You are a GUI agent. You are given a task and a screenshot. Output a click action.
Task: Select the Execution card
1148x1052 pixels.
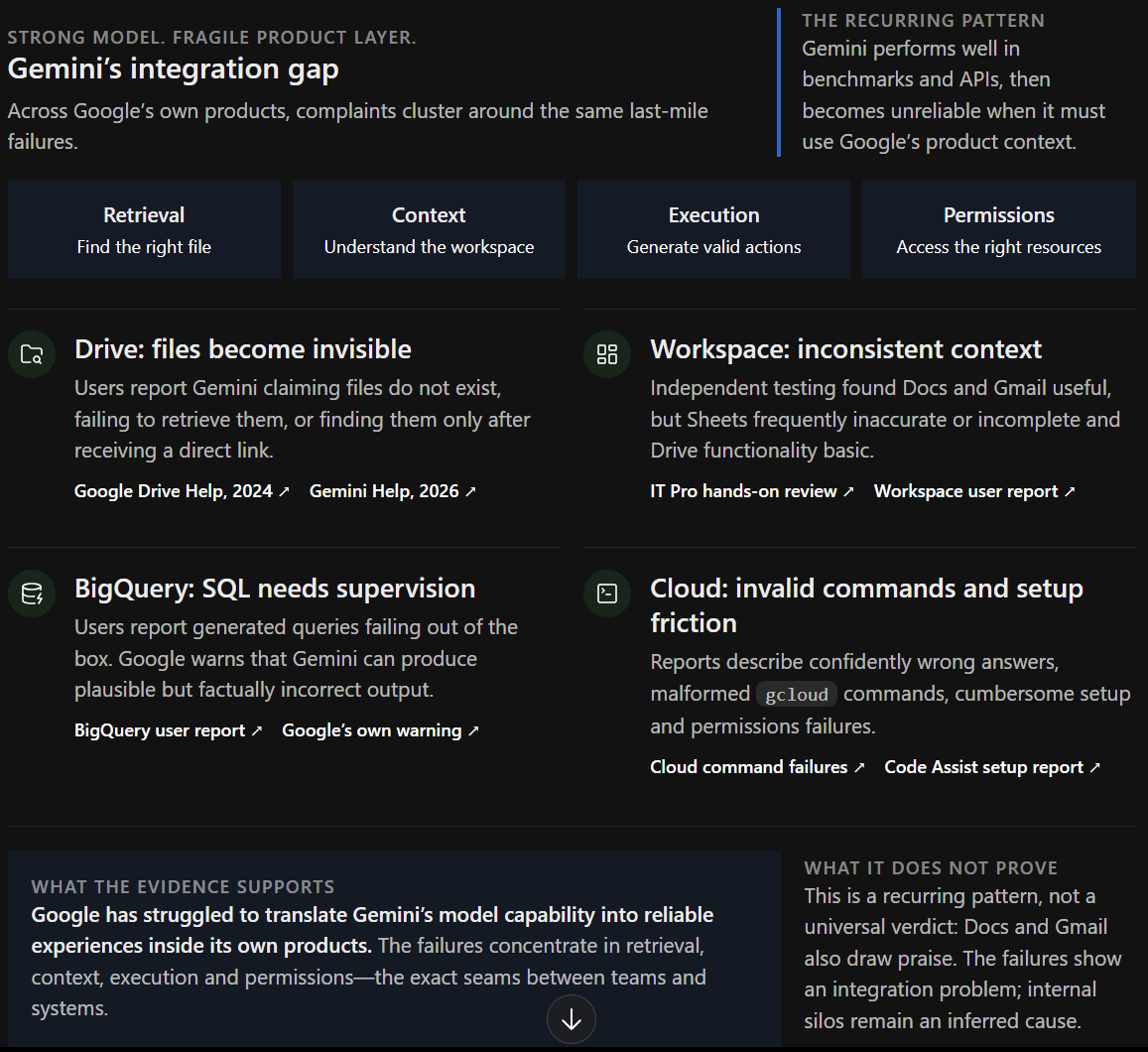(713, 230)
